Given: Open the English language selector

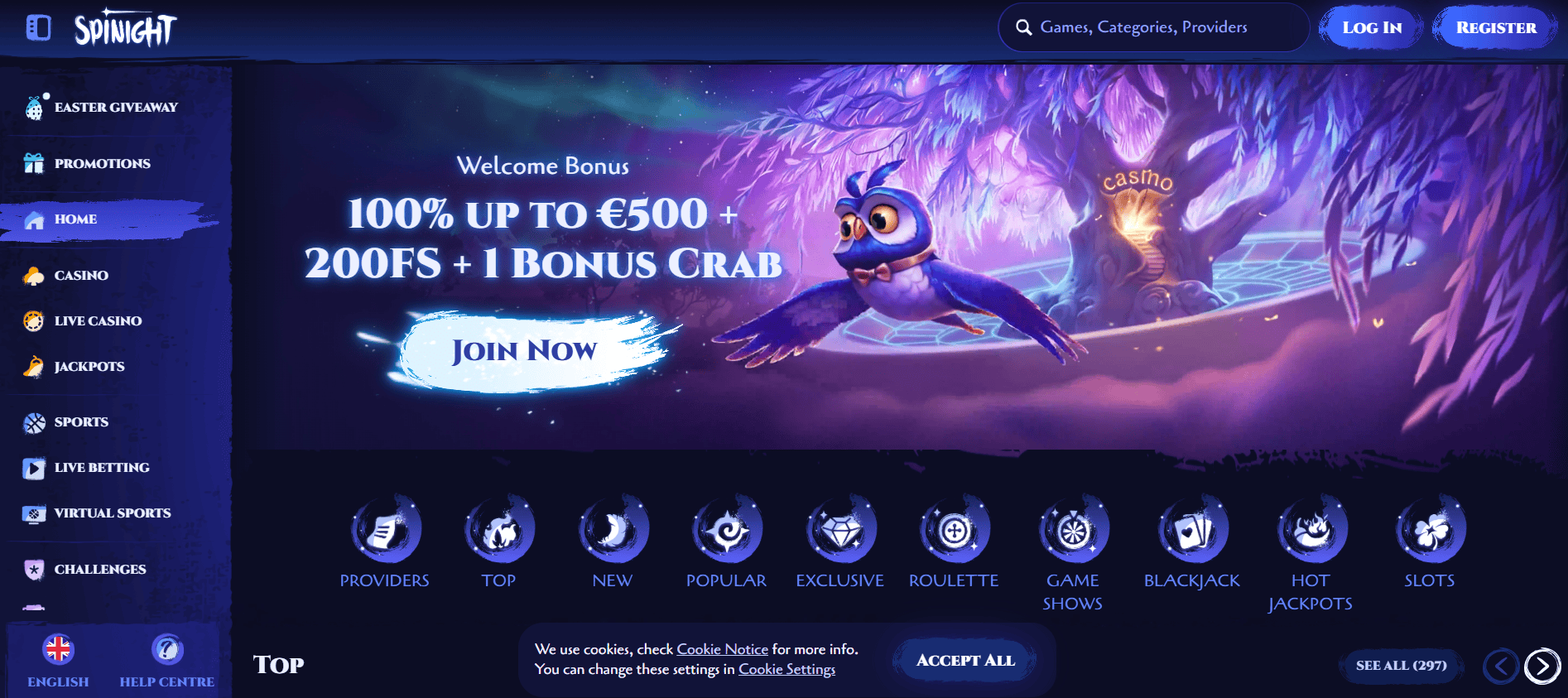Looking at the screenshot, I should pyautogui.click(x=58, y=661).
